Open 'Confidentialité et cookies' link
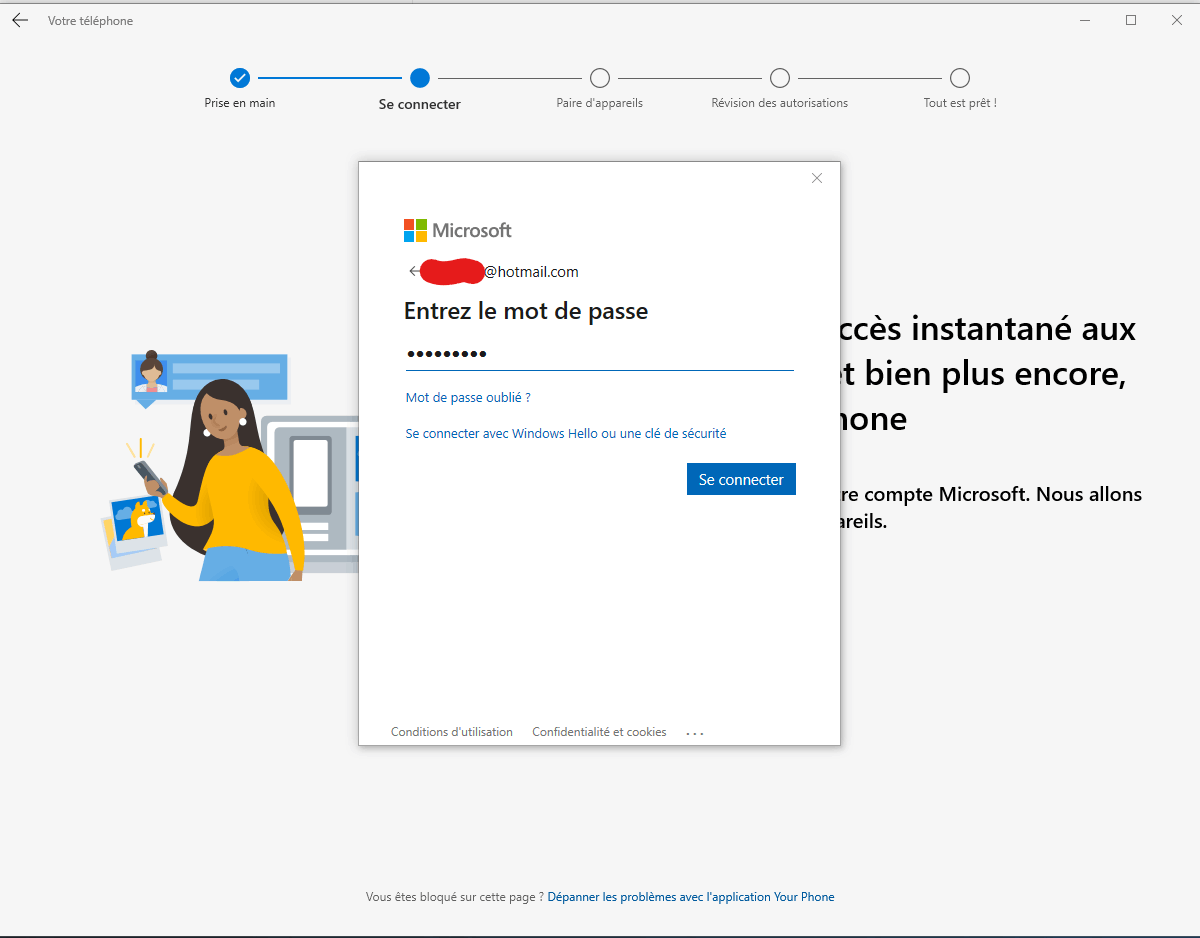The image size is (1200, 938). (x=599, y=732)
